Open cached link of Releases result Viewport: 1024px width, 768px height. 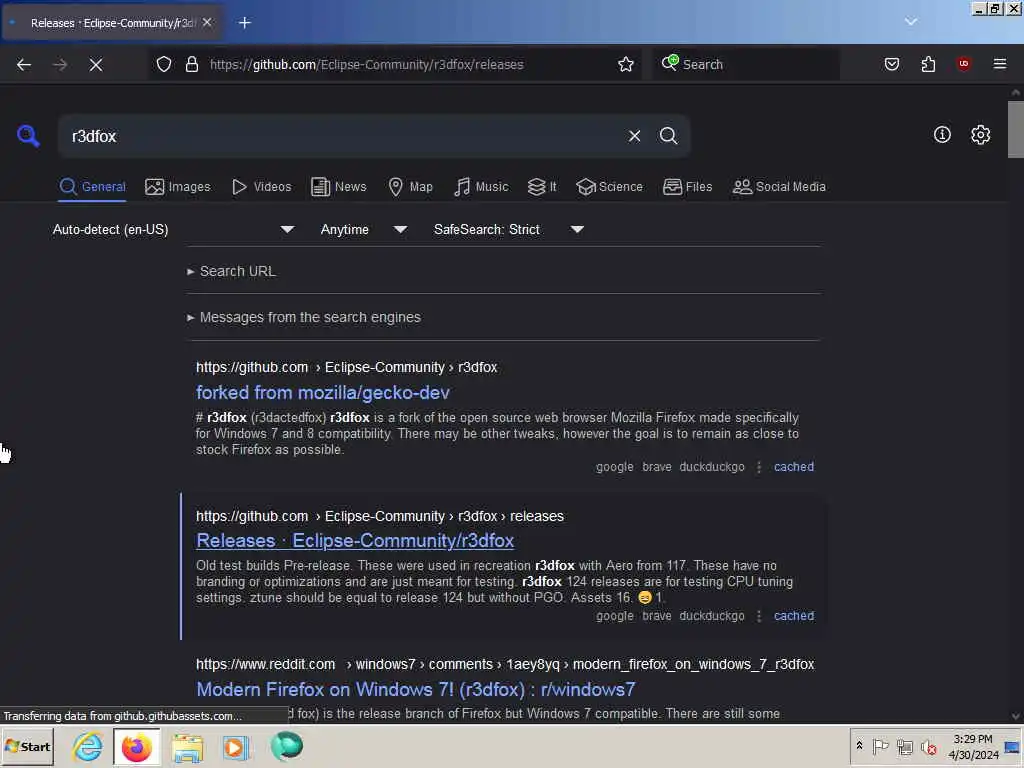coord(793,616)
